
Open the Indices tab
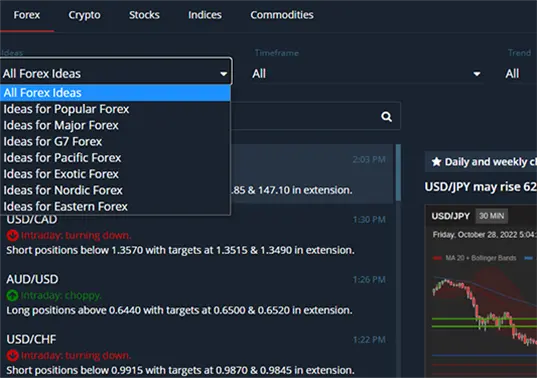(205, 15)
